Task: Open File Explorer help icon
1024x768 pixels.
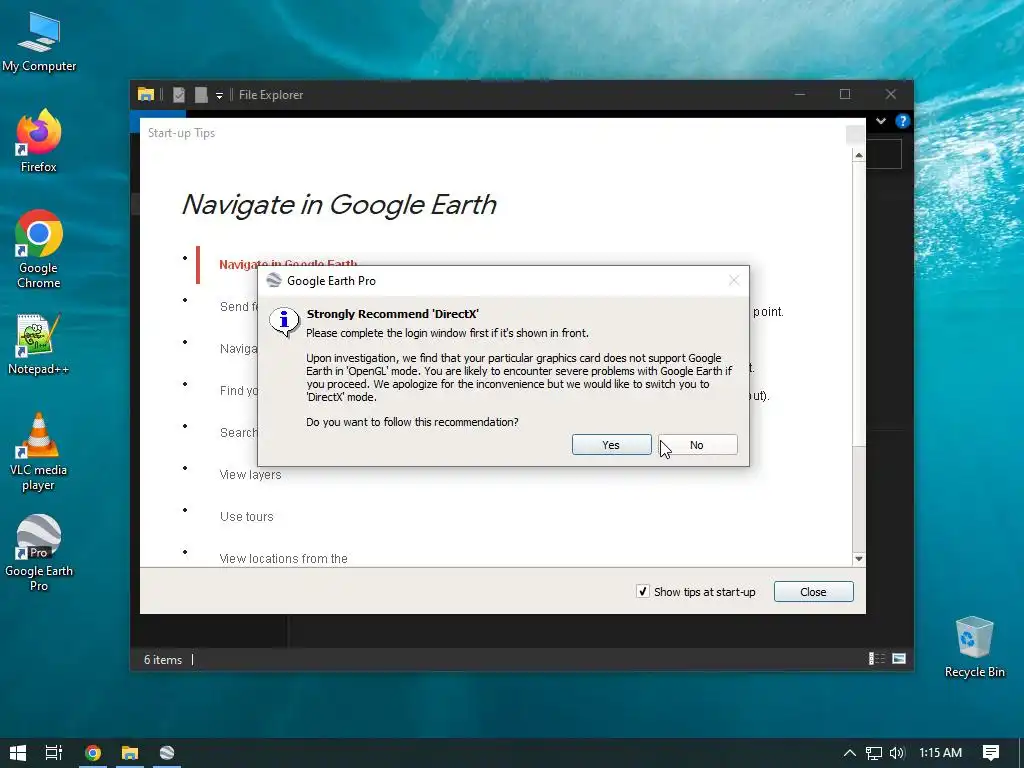Action: point(903,121)
